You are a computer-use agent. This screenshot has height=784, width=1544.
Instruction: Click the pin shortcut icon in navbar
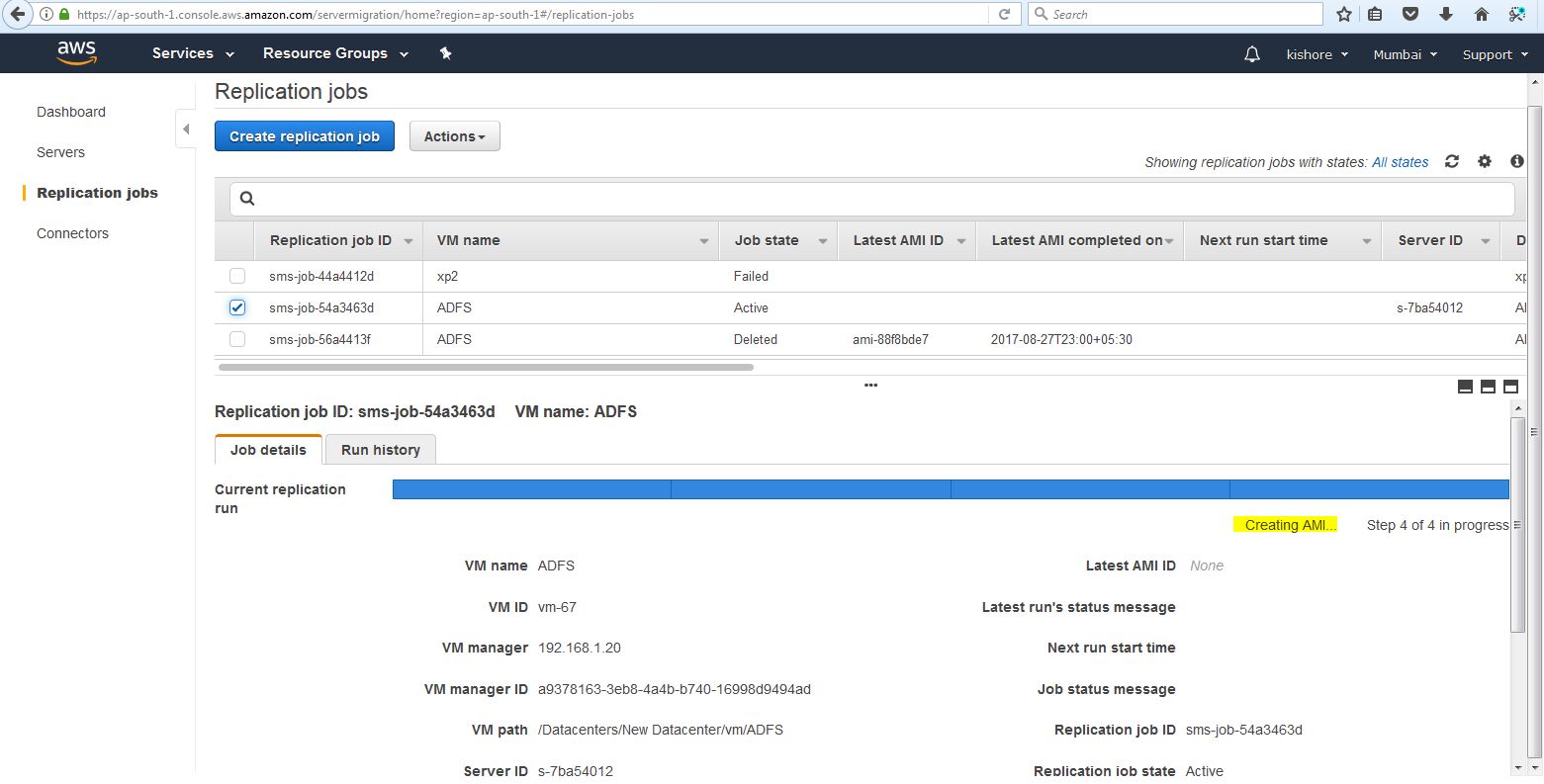[445, 53]
